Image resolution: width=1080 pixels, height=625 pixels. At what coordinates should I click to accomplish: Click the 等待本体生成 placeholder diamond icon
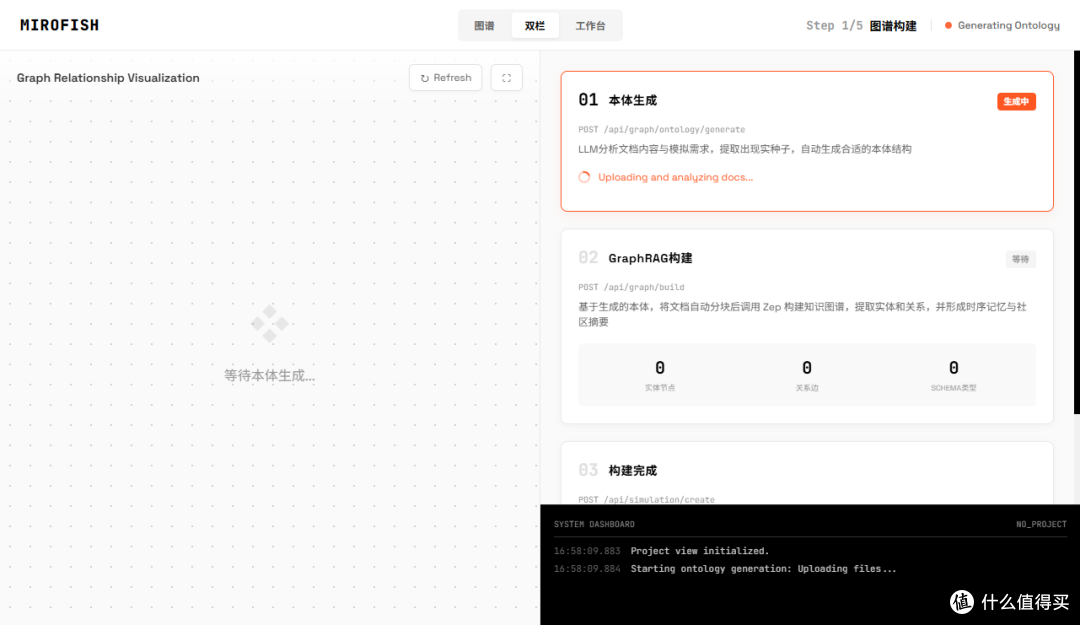[x=269, y=323]
